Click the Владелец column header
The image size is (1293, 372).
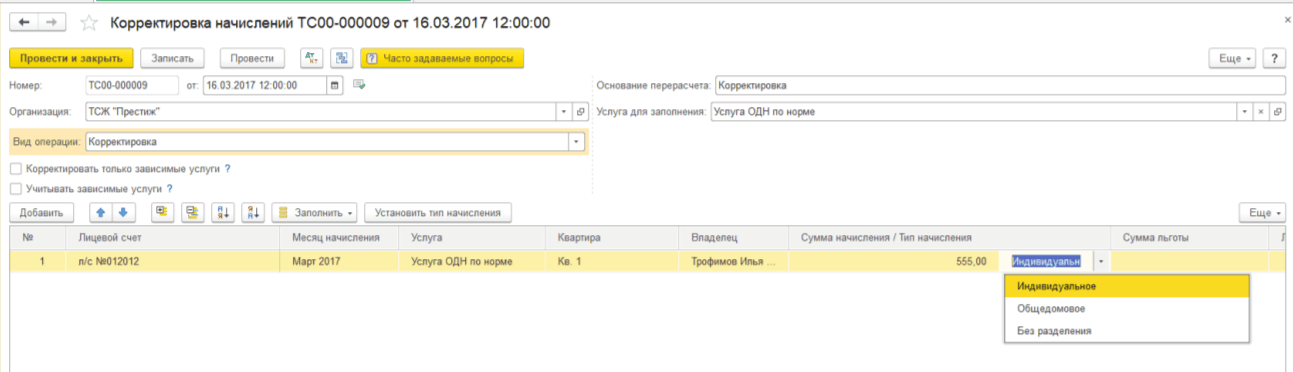click(735, 237)
